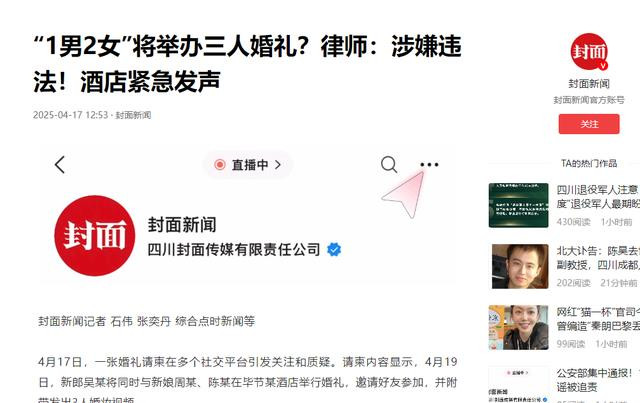Open the 封面新闻 sidebar account name
The width and height of the screenshot is (640, 403).
(589, 84)
